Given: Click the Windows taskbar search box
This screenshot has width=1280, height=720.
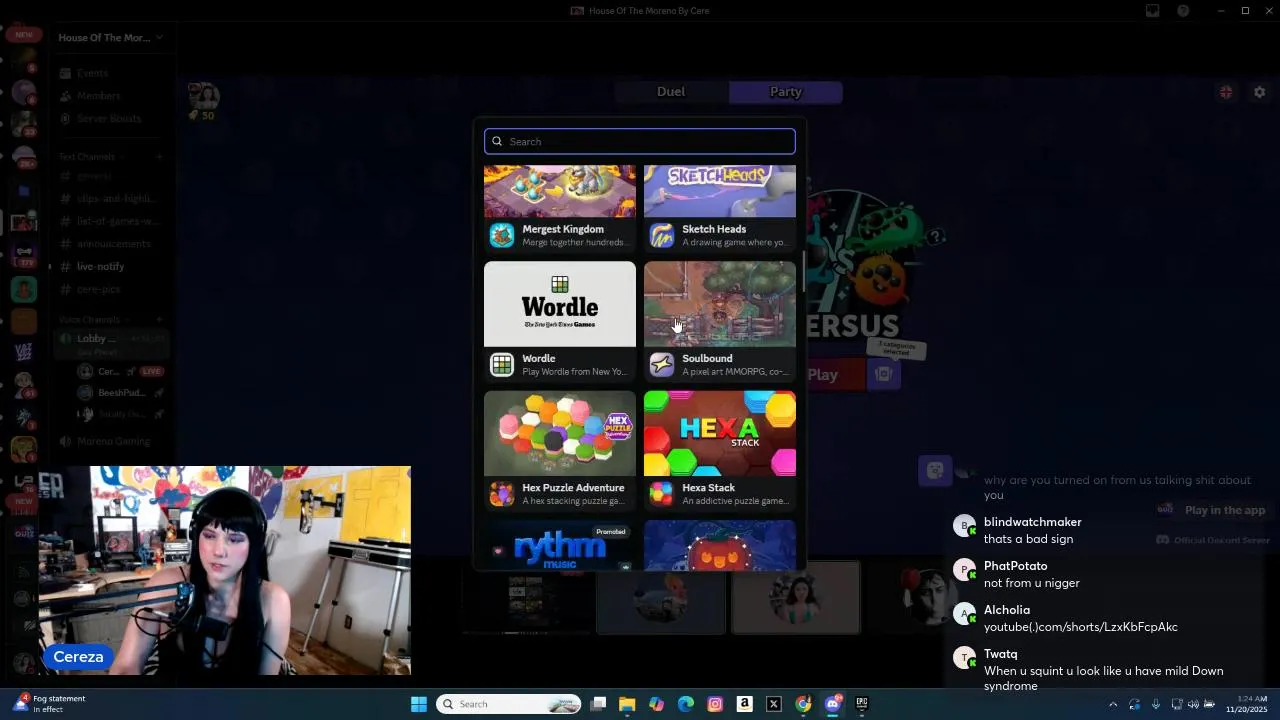Looking at the screenshot, I should pyautogui.click(x=510, y=704).
